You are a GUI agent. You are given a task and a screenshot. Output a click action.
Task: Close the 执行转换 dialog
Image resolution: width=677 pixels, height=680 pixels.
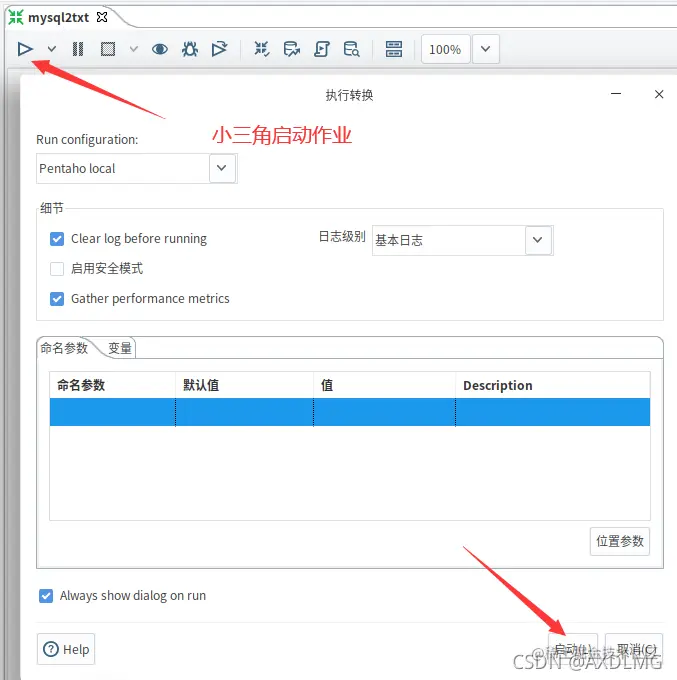[x=659, y=94]
